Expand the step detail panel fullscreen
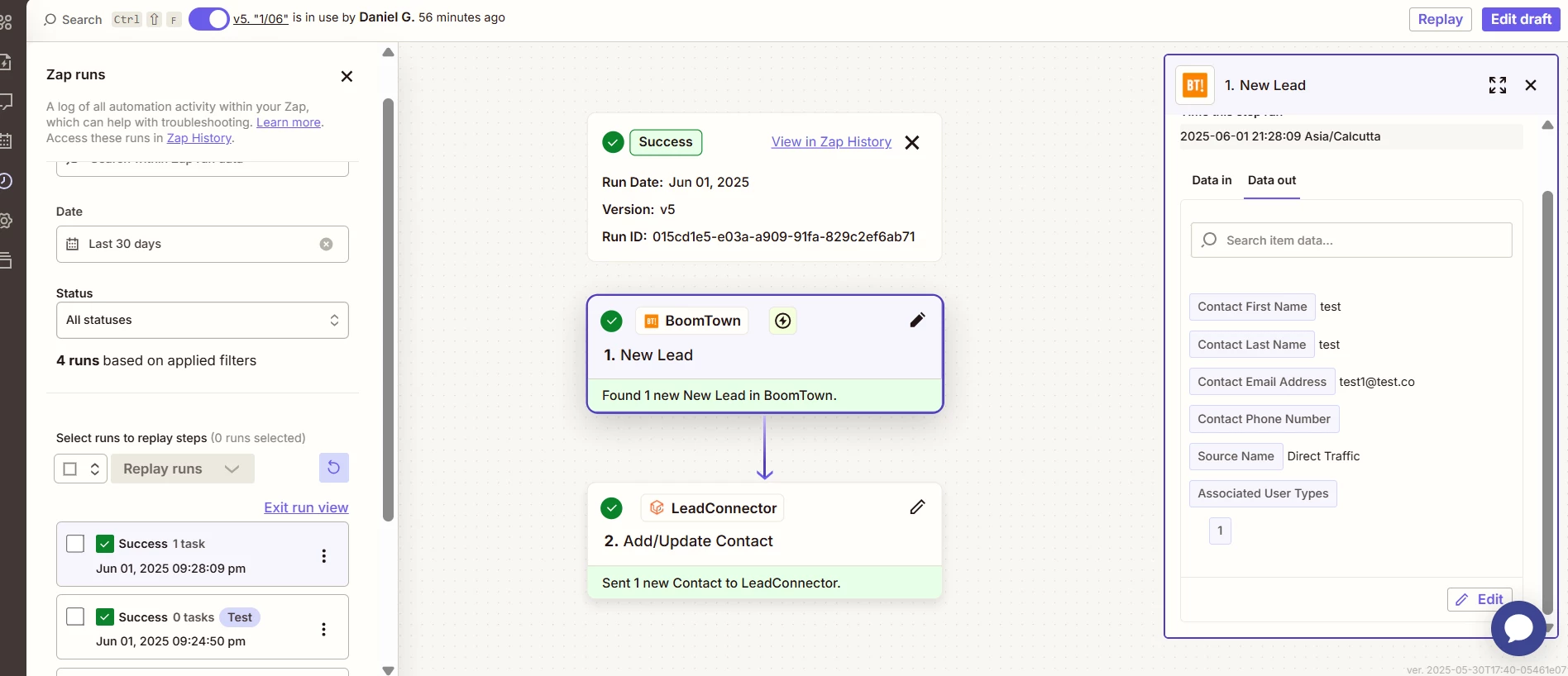Image resolution: width=1568 pixels, height=676 pixels. coord(1497,85)
